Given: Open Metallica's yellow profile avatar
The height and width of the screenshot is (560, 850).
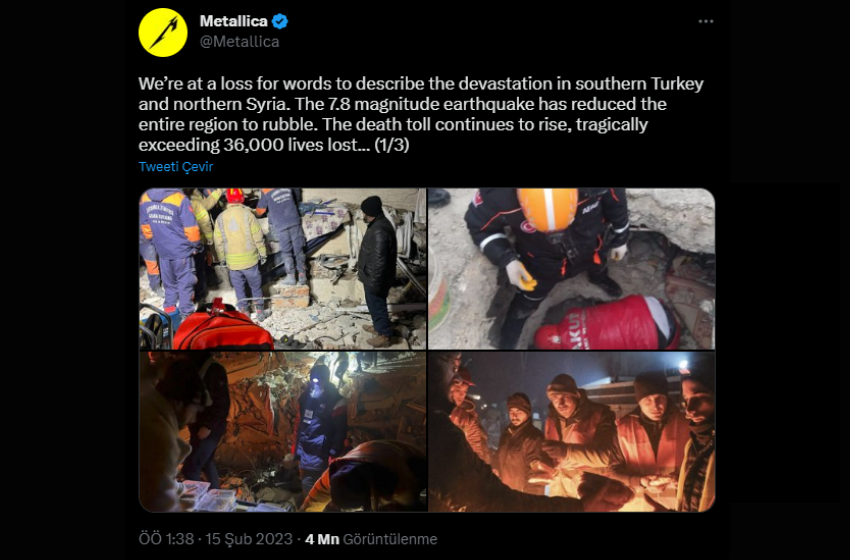Looking at the screenshot, I should (x=163, y=33).
